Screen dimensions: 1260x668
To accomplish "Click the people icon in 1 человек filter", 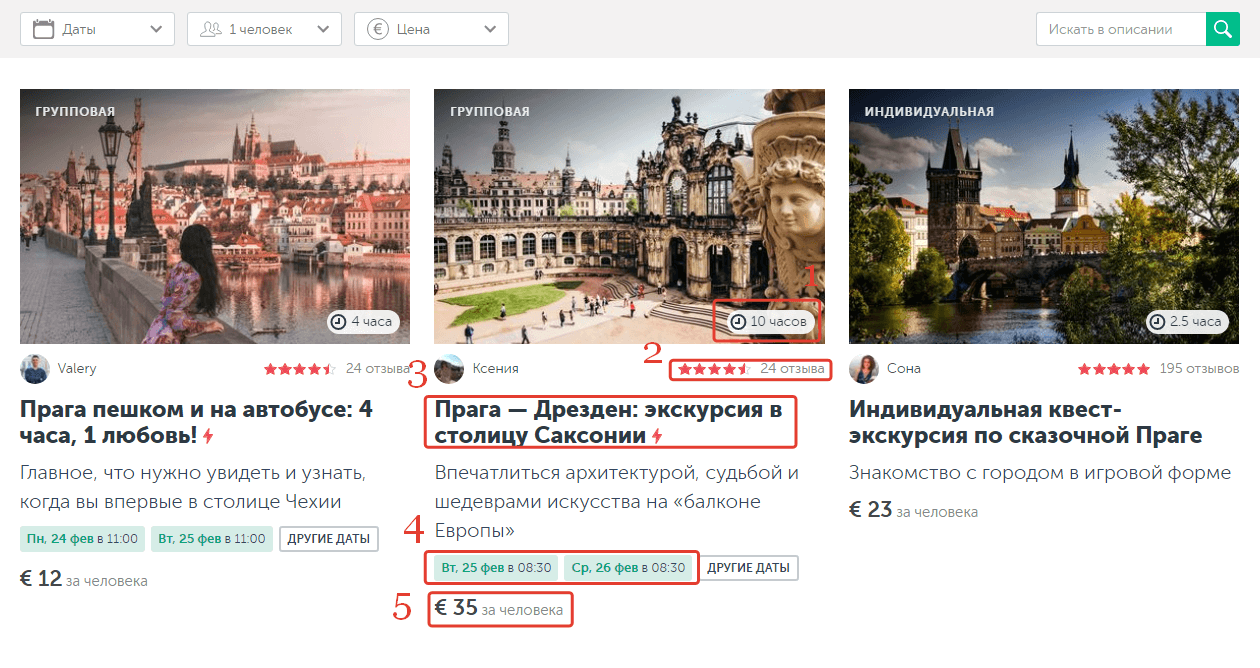I will [x=210, y=29].
